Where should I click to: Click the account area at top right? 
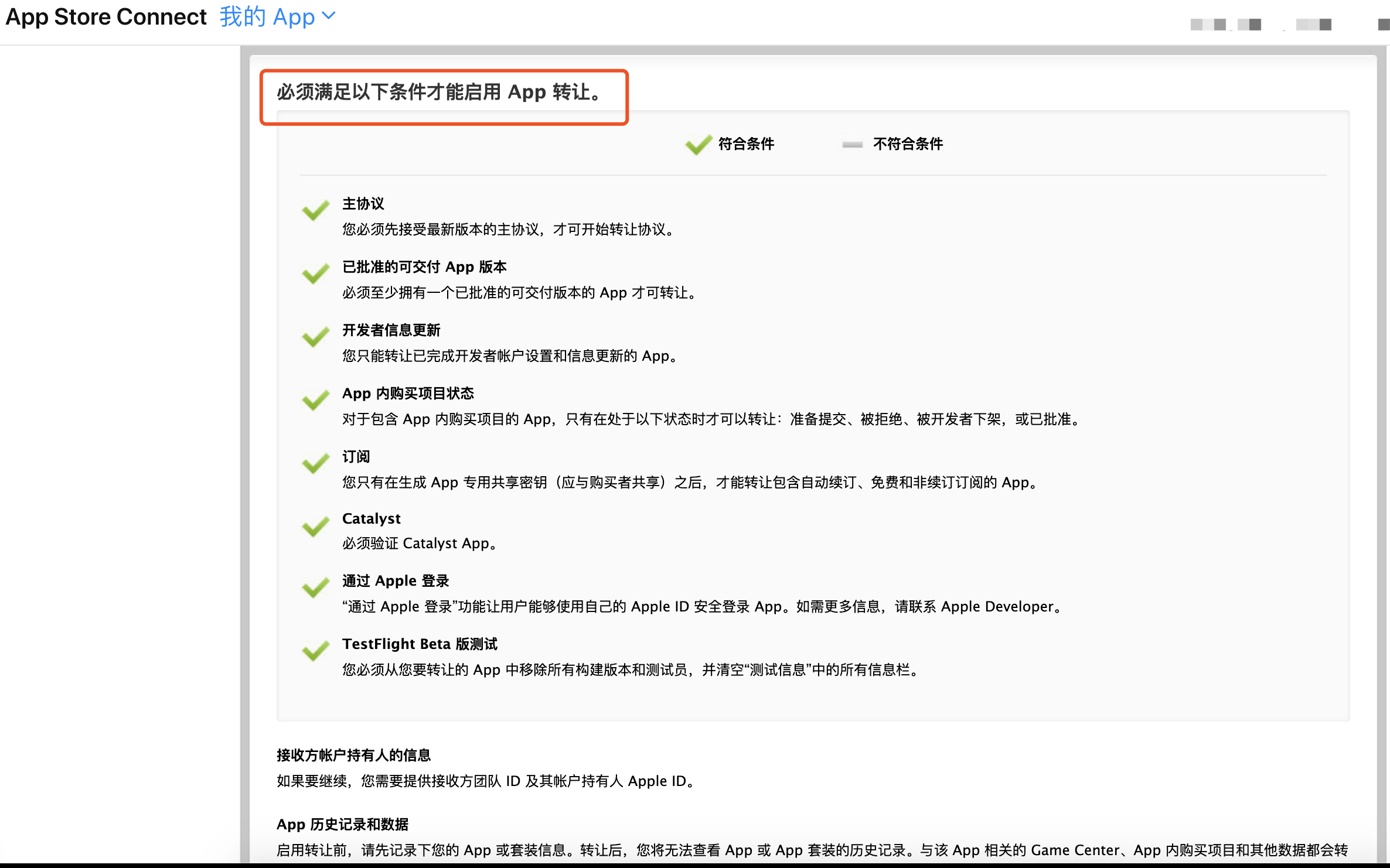coord(1260,23)
